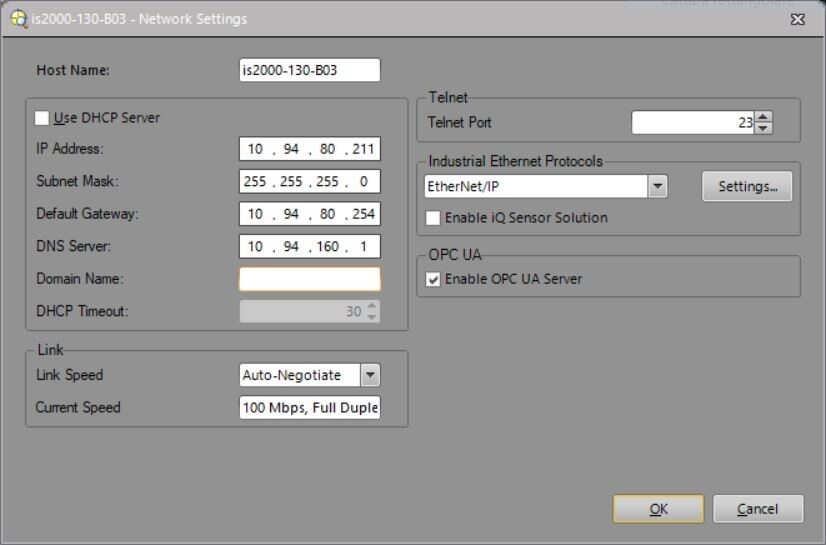This screenshot has height=545, width=826.
Task: Click the DNS Server address field
Action: tap(309, 246)
